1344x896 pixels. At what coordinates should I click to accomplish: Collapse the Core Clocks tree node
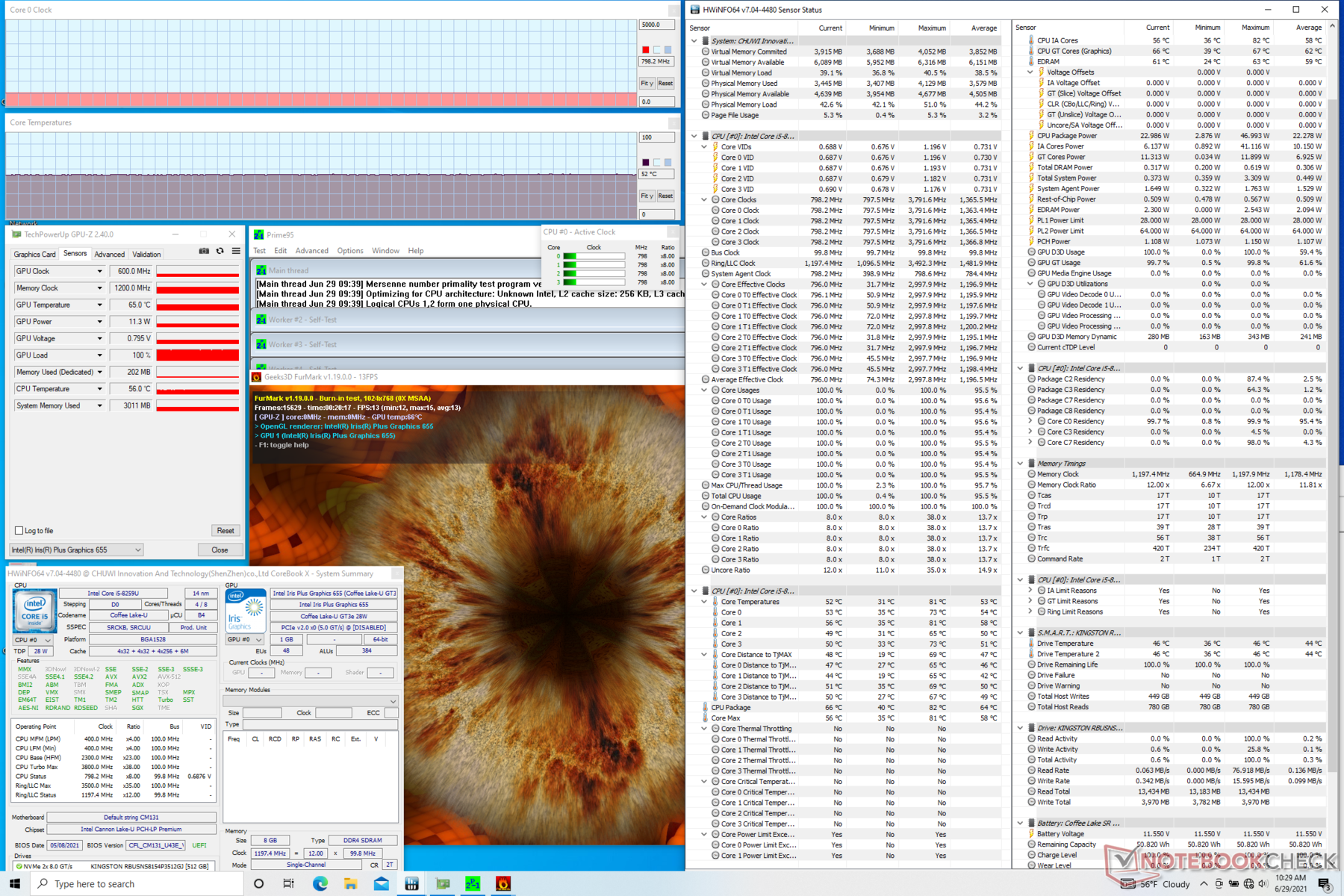click(704, 200)
